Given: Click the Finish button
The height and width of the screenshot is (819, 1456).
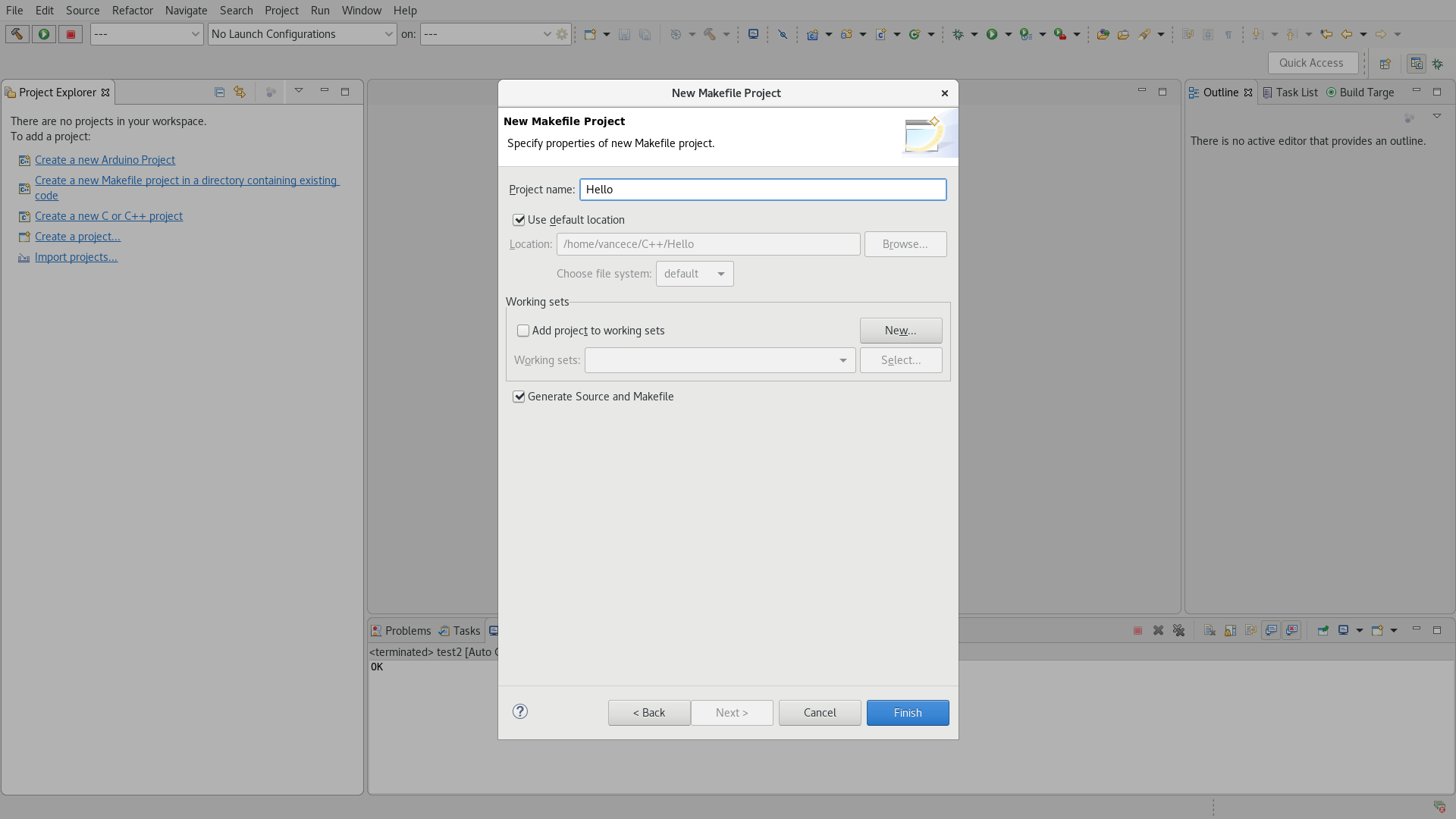Looking at the screenshot, I should click(907, 713).
